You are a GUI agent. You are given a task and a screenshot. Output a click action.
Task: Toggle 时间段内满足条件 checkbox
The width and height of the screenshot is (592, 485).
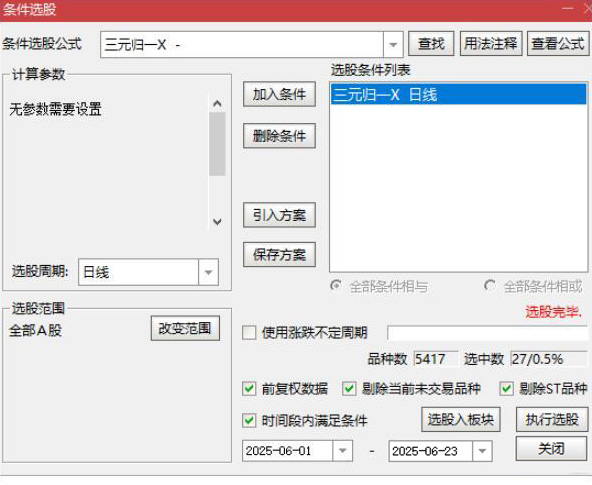tap(249, 420)
